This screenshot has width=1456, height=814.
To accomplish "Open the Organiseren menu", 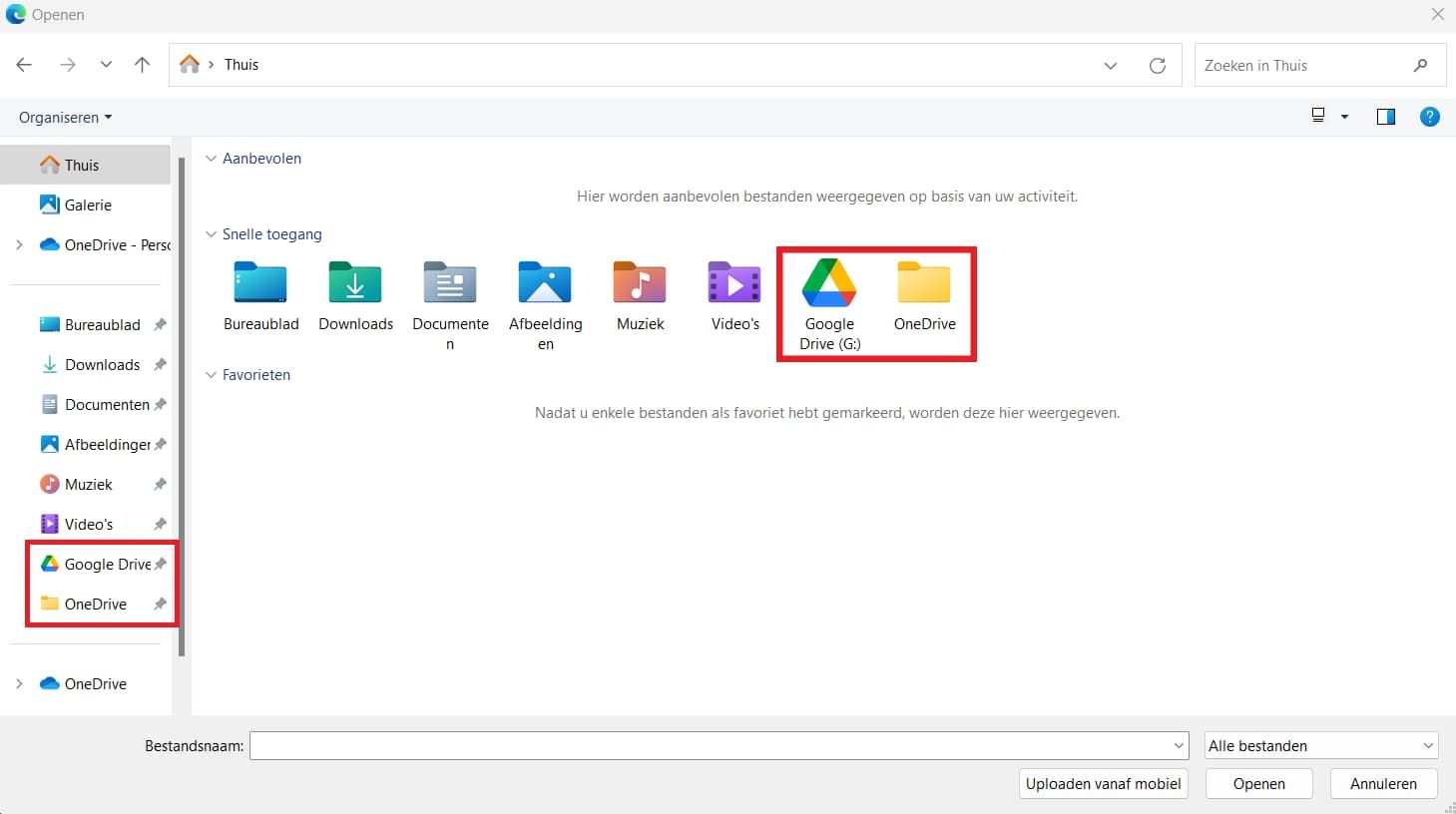I will pos(65,118).
